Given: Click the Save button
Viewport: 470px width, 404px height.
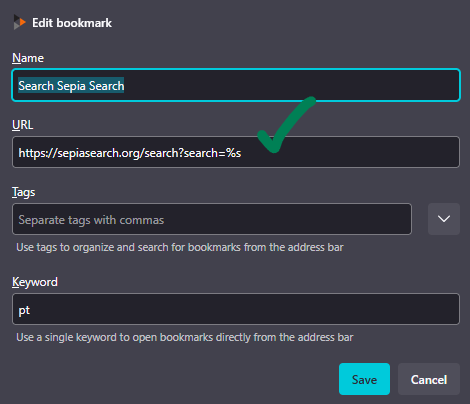Looking at the screenshot, I should [364, 379].
